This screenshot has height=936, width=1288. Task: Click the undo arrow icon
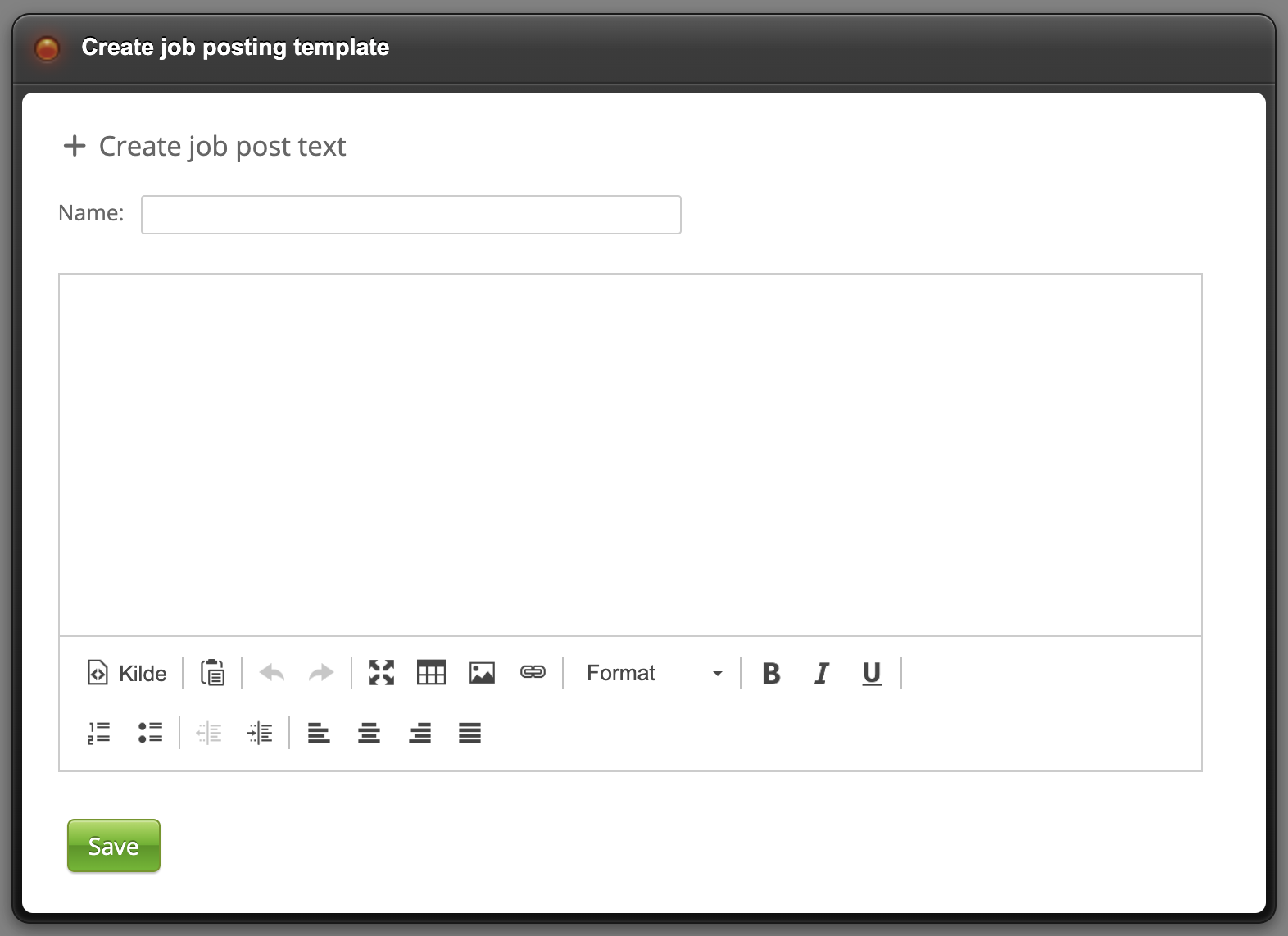(272, 673)
